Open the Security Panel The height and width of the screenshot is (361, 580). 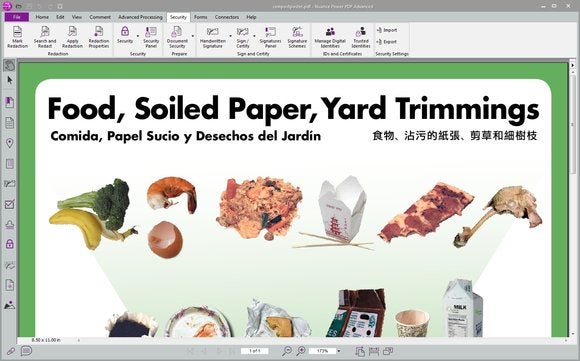tap(151, 37)
